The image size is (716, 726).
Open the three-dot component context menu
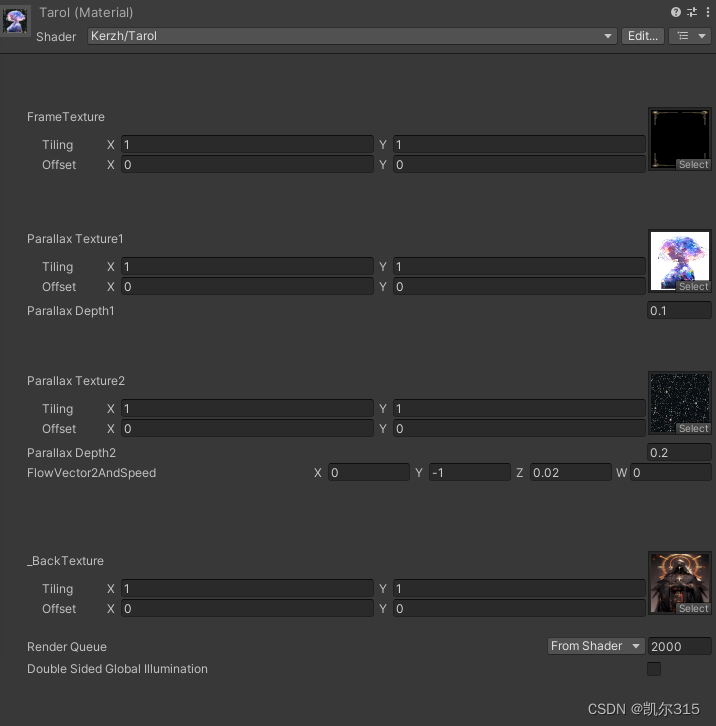(x=708, y=12)
